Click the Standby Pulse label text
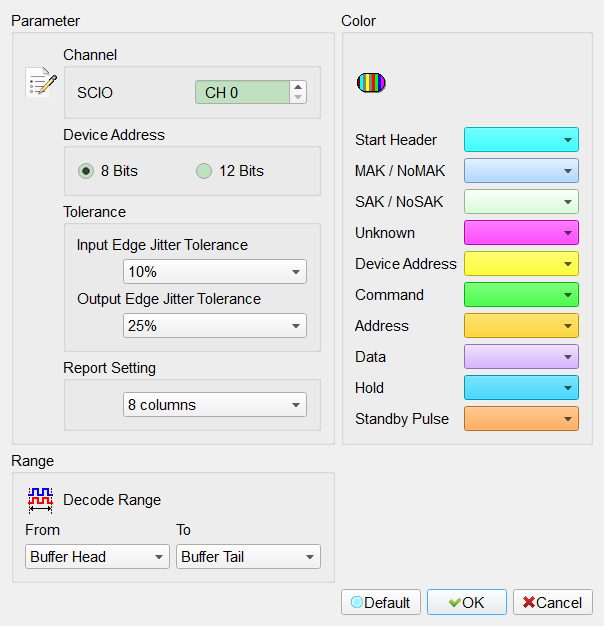This screenshot has width=604, height=626. [402, 419]
